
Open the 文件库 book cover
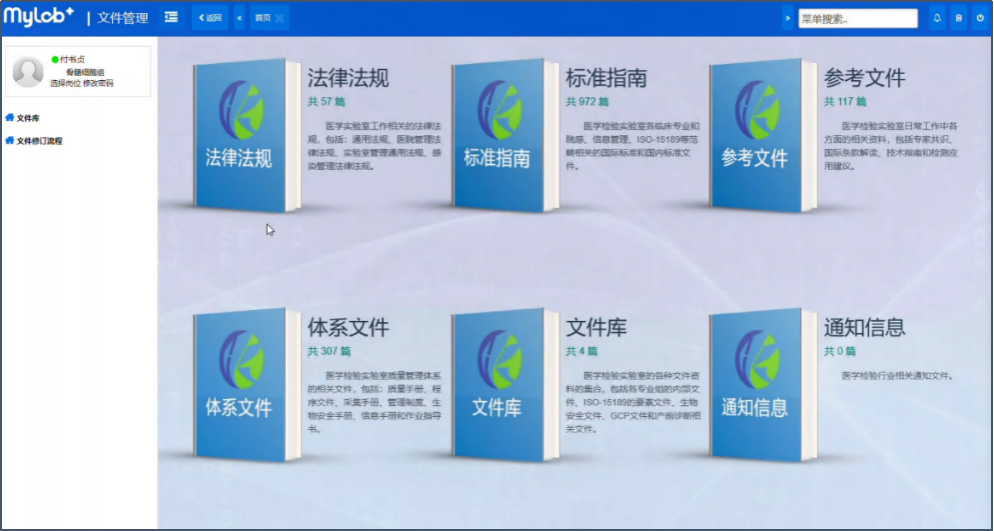pyautogui.click(x=505, y=384)
